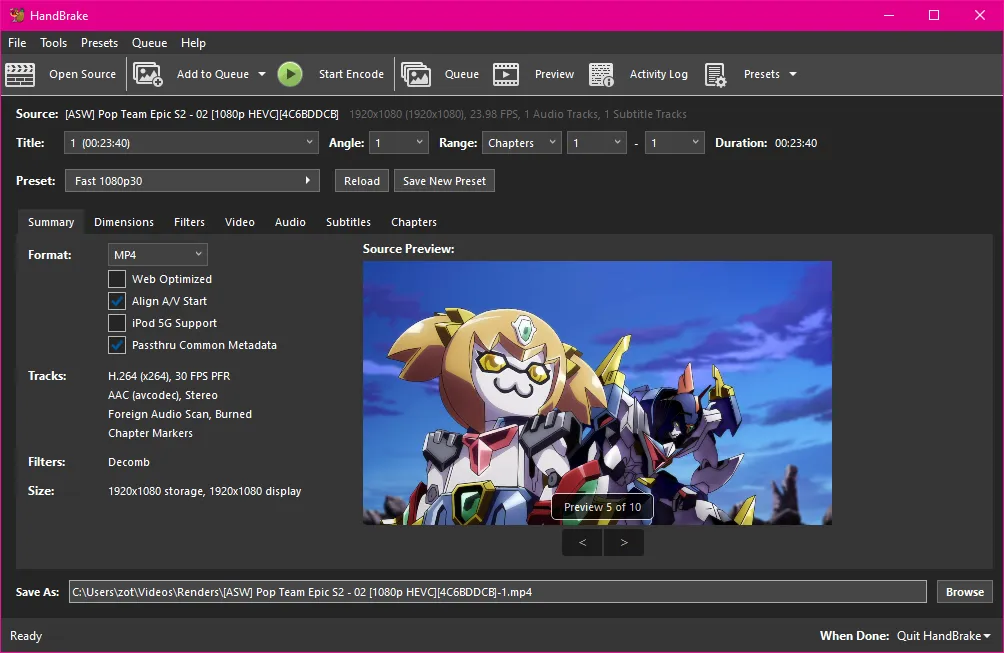Click the Save New Preset button

pos(444,181)
